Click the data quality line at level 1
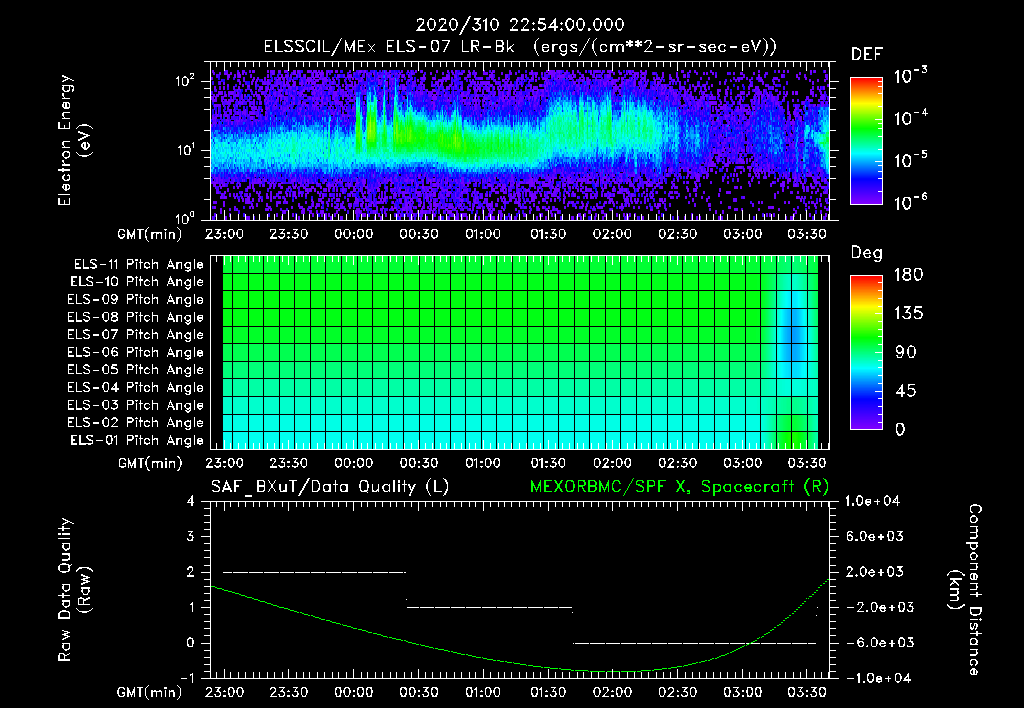1024x708 pixels. 489,607
